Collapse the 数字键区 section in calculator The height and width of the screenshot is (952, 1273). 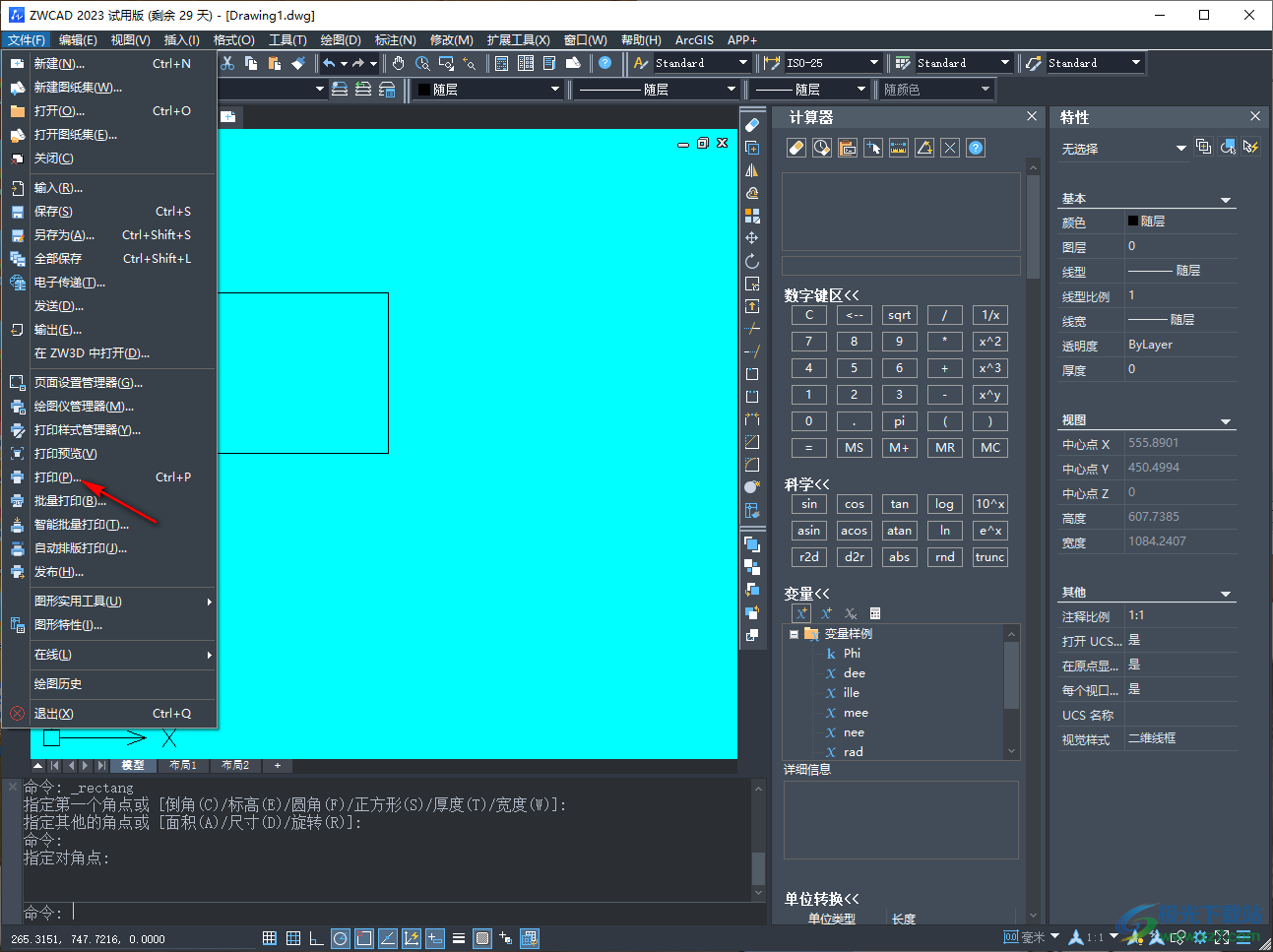821,295
